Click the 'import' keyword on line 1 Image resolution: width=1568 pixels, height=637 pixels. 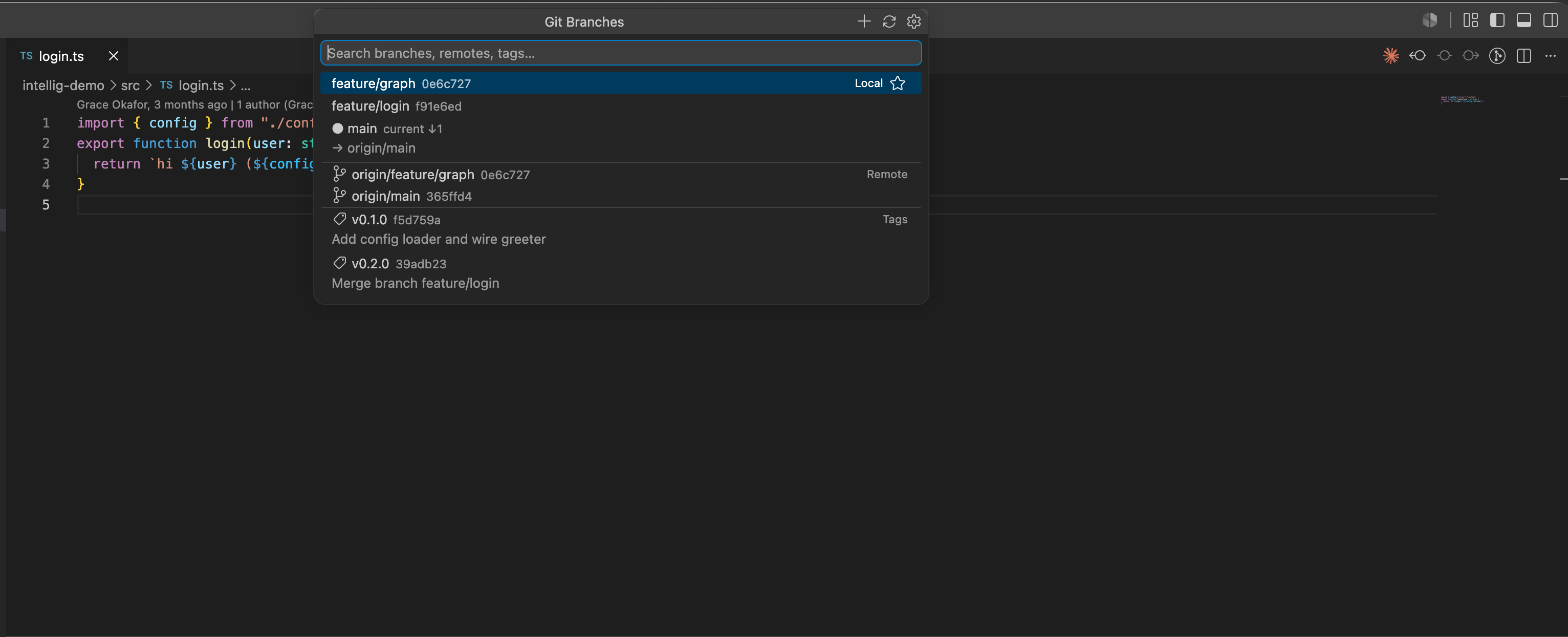[x=100, y=123]
